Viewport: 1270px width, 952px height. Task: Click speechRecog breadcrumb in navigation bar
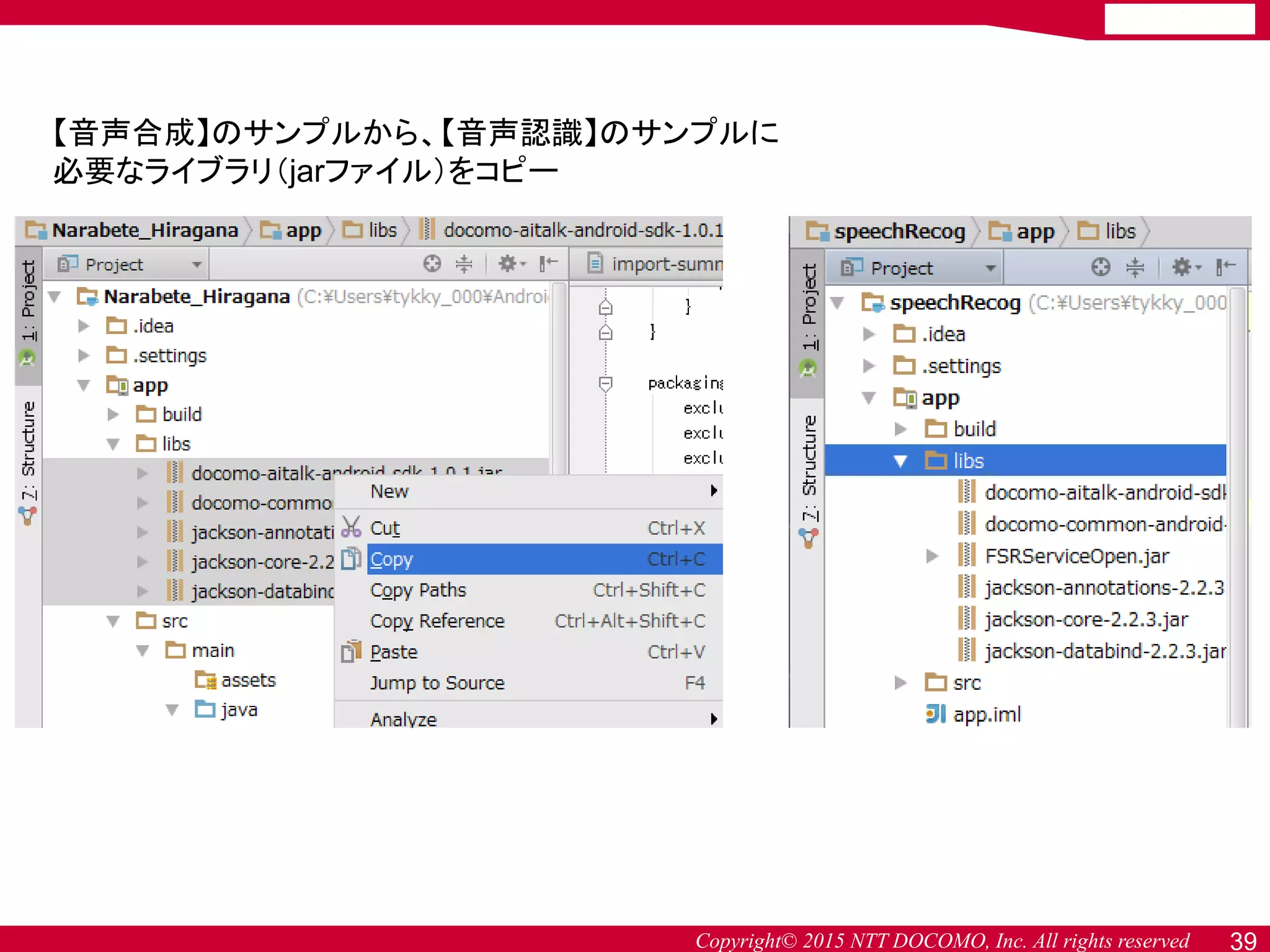click(x=886, y=231)
